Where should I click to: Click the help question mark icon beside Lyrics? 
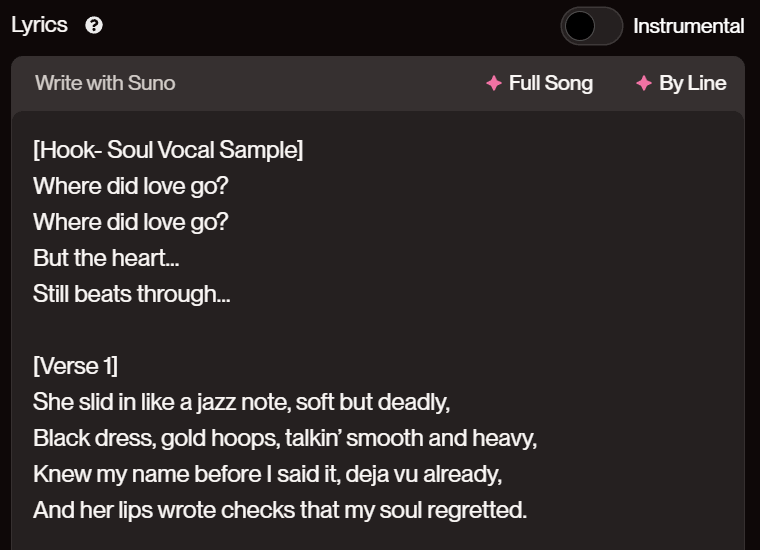94,26
